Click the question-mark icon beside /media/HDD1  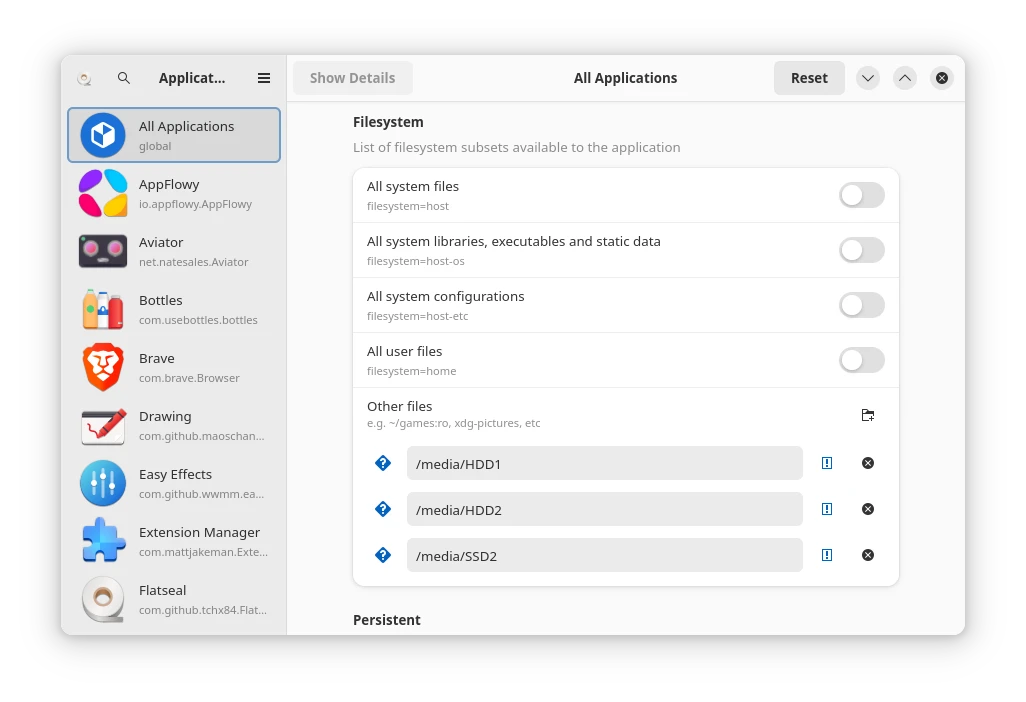click(x=382, y=463)
